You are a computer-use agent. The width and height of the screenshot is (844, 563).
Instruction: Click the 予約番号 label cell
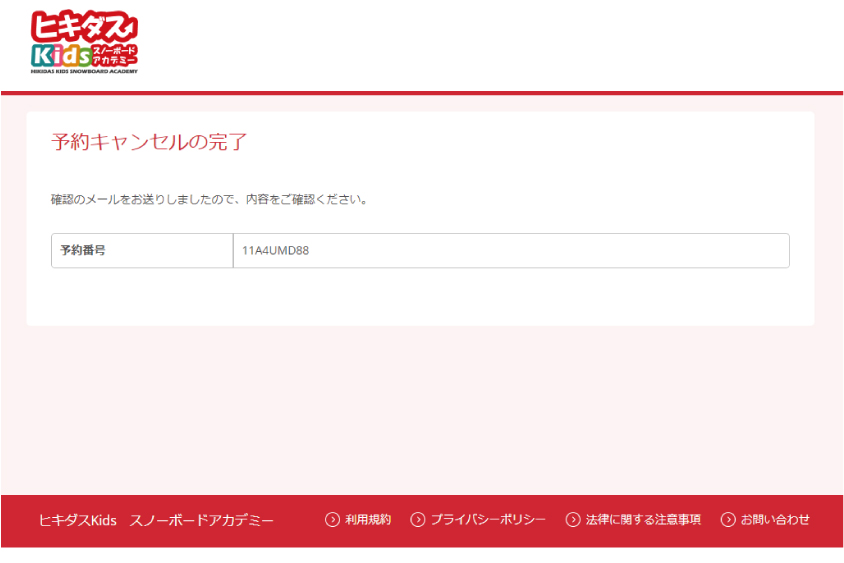point(142,250)
